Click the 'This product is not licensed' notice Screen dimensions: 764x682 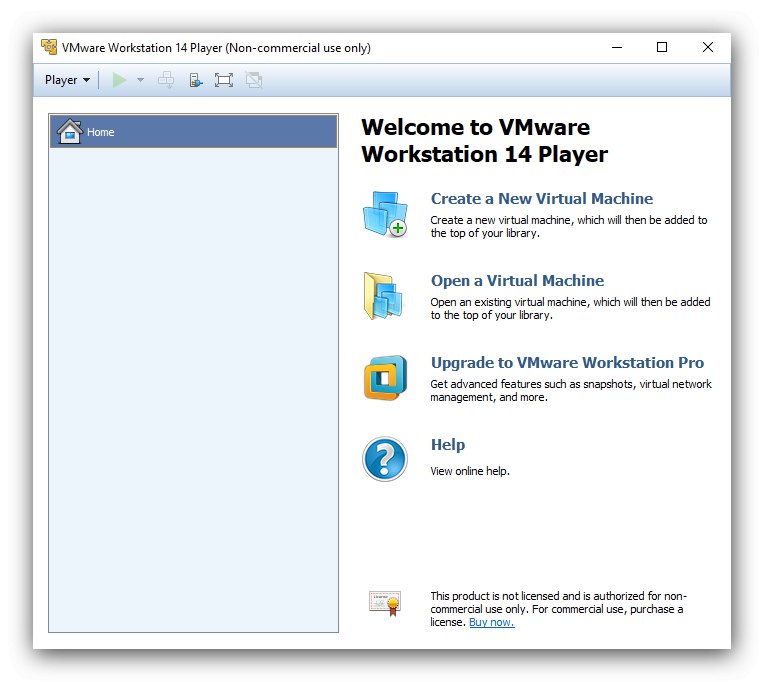558,609
